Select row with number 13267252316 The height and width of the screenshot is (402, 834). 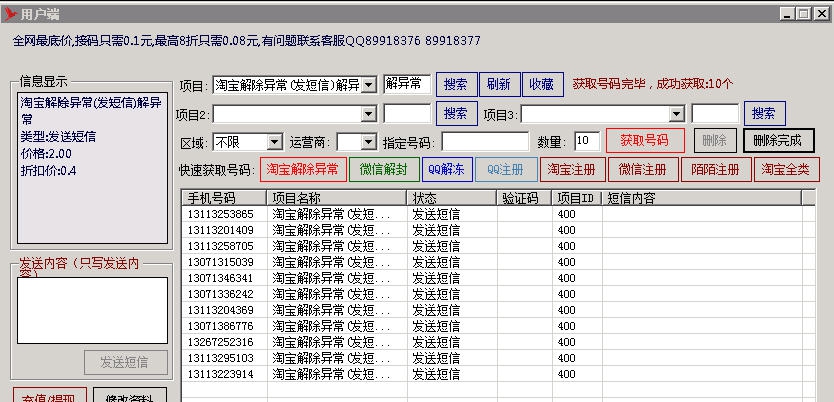tap(498, 342)
